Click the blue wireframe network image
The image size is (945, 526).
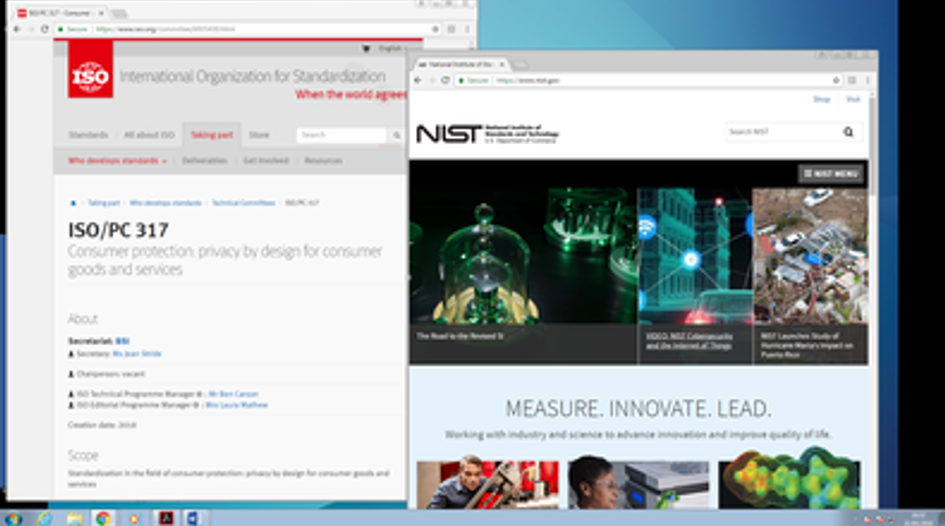[695, 256]
